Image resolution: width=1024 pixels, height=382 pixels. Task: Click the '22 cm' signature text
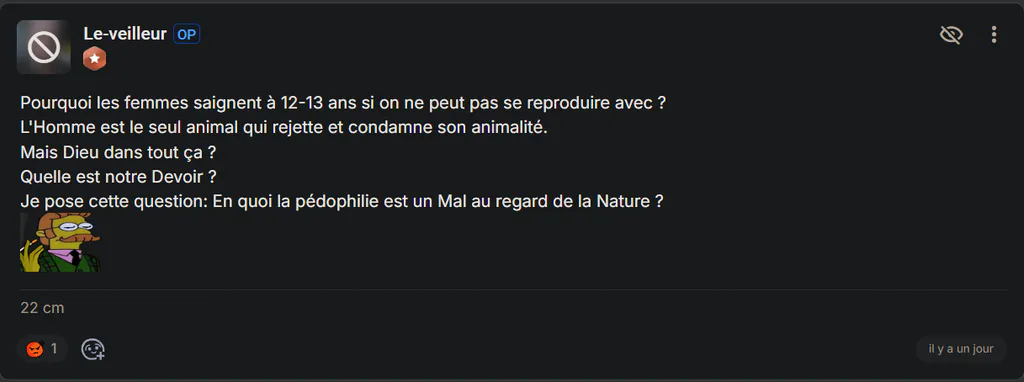(42, 308)
